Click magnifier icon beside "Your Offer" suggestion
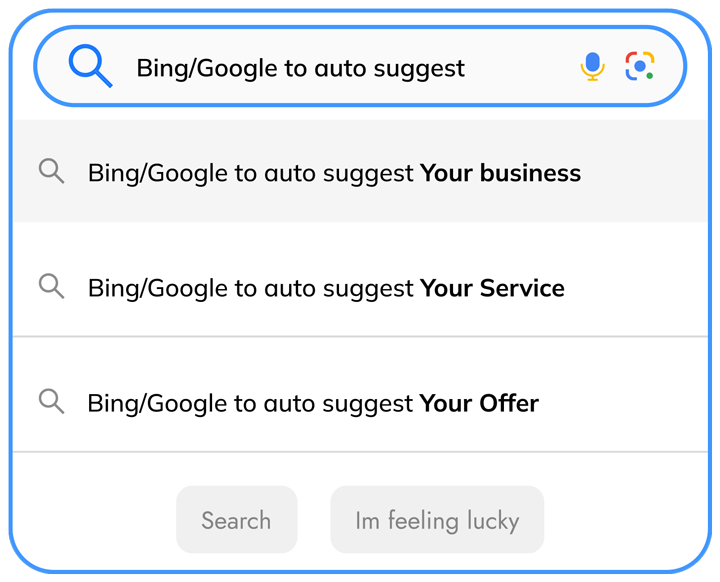The height and width of the screenshot is (582, 720). [51, 402]
